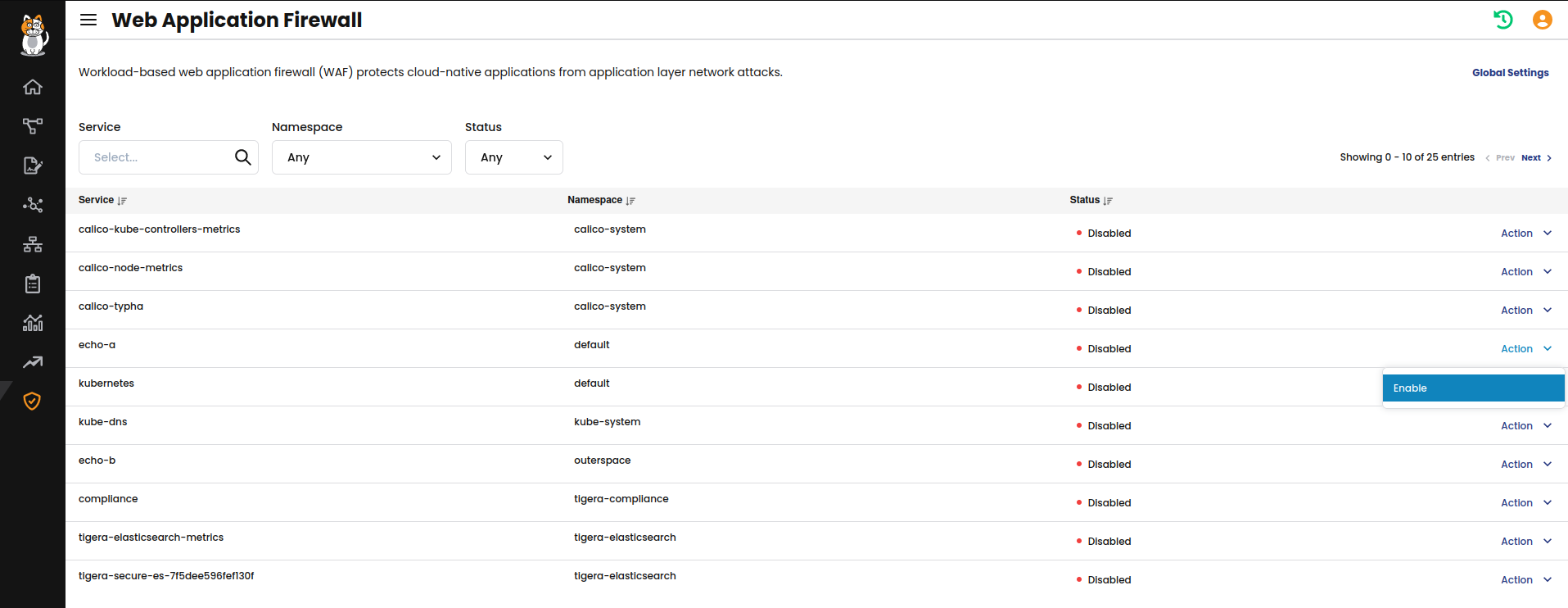Open the compliance clipboard sidebar icon
This screenshot has height=608, width=1568.
coord(33,284)
